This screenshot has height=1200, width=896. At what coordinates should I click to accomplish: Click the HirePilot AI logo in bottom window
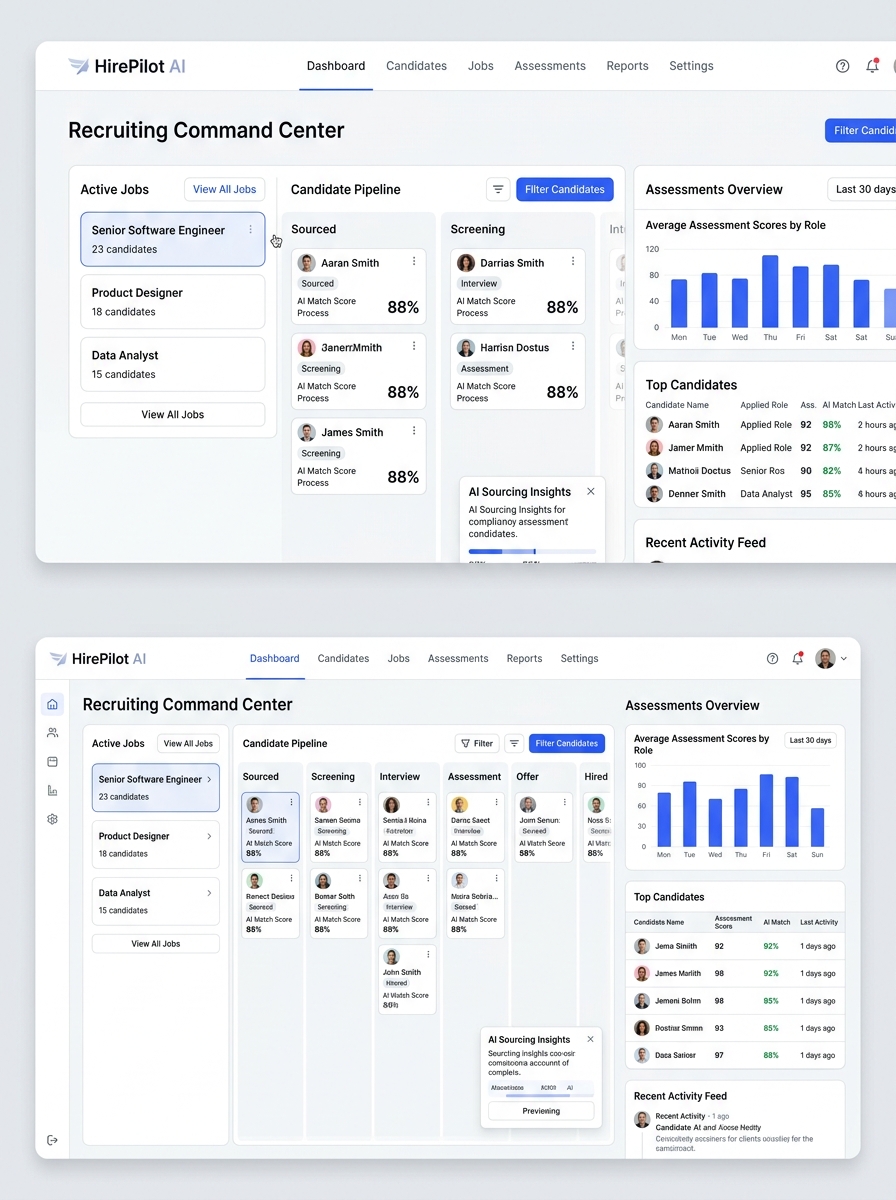pos(98,659)
